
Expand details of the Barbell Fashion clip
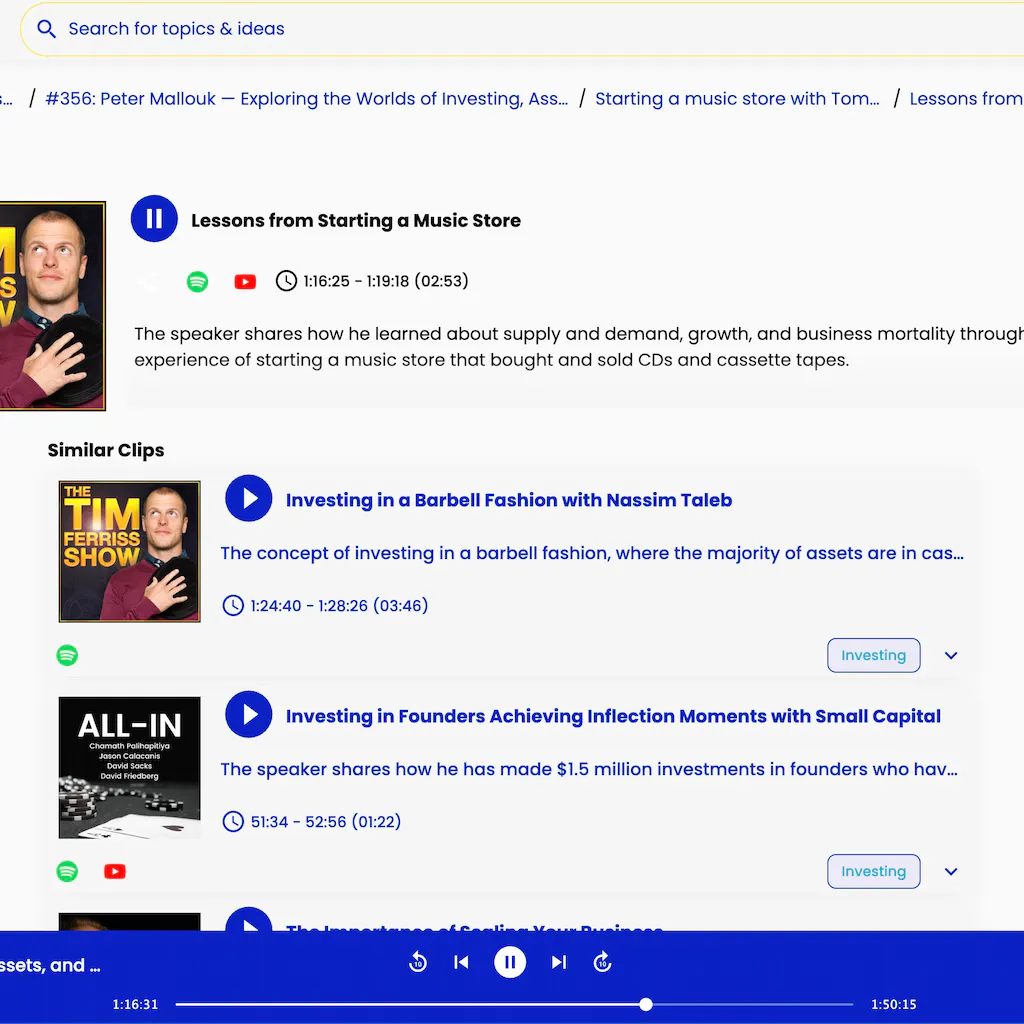click(951, 656)
